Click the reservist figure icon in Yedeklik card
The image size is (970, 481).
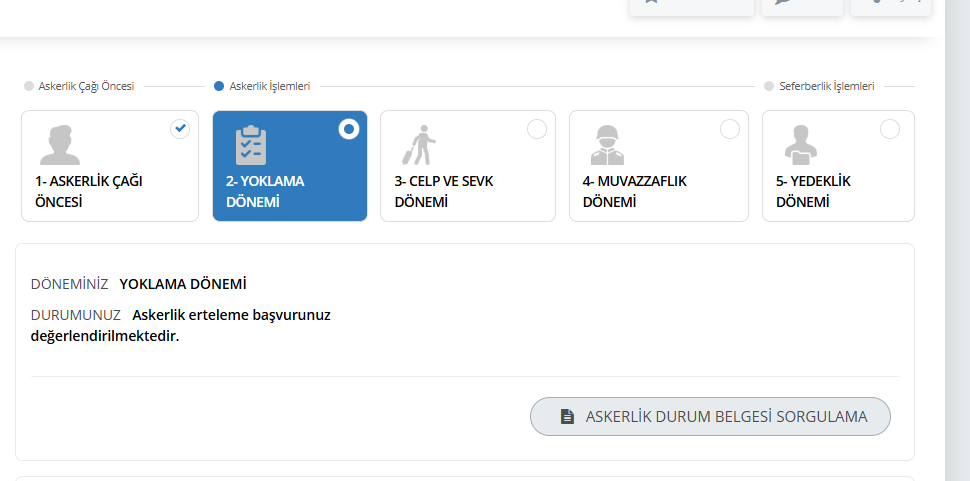click(800, 145)
